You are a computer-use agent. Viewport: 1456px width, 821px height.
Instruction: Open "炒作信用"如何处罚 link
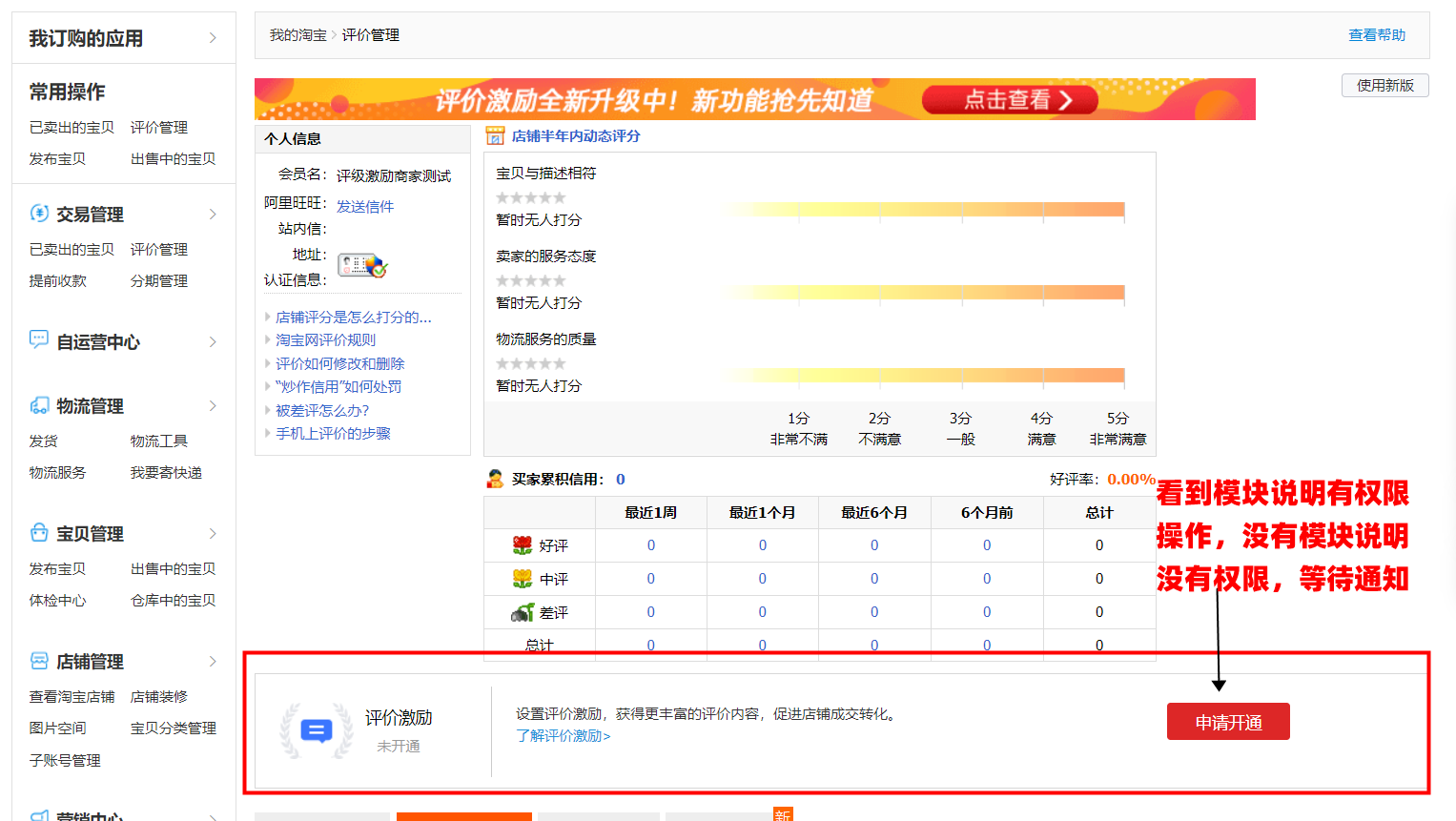[x=338, y=386]
